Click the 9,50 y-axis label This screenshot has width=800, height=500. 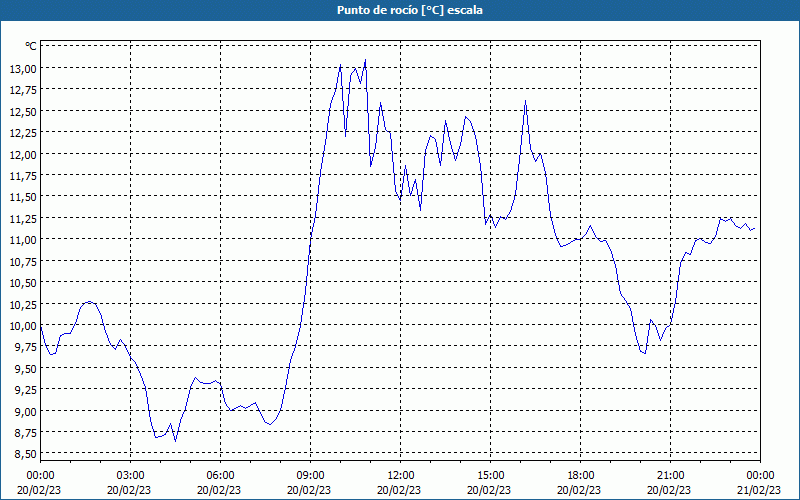pyautogui.click(x=26, y=368)
